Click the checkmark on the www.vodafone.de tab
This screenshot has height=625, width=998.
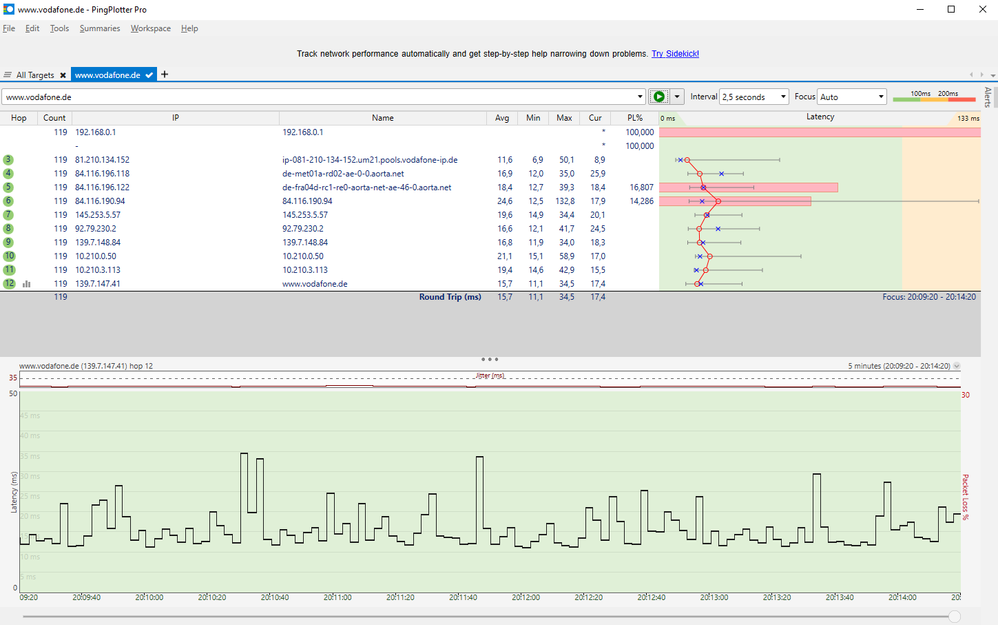149,75
